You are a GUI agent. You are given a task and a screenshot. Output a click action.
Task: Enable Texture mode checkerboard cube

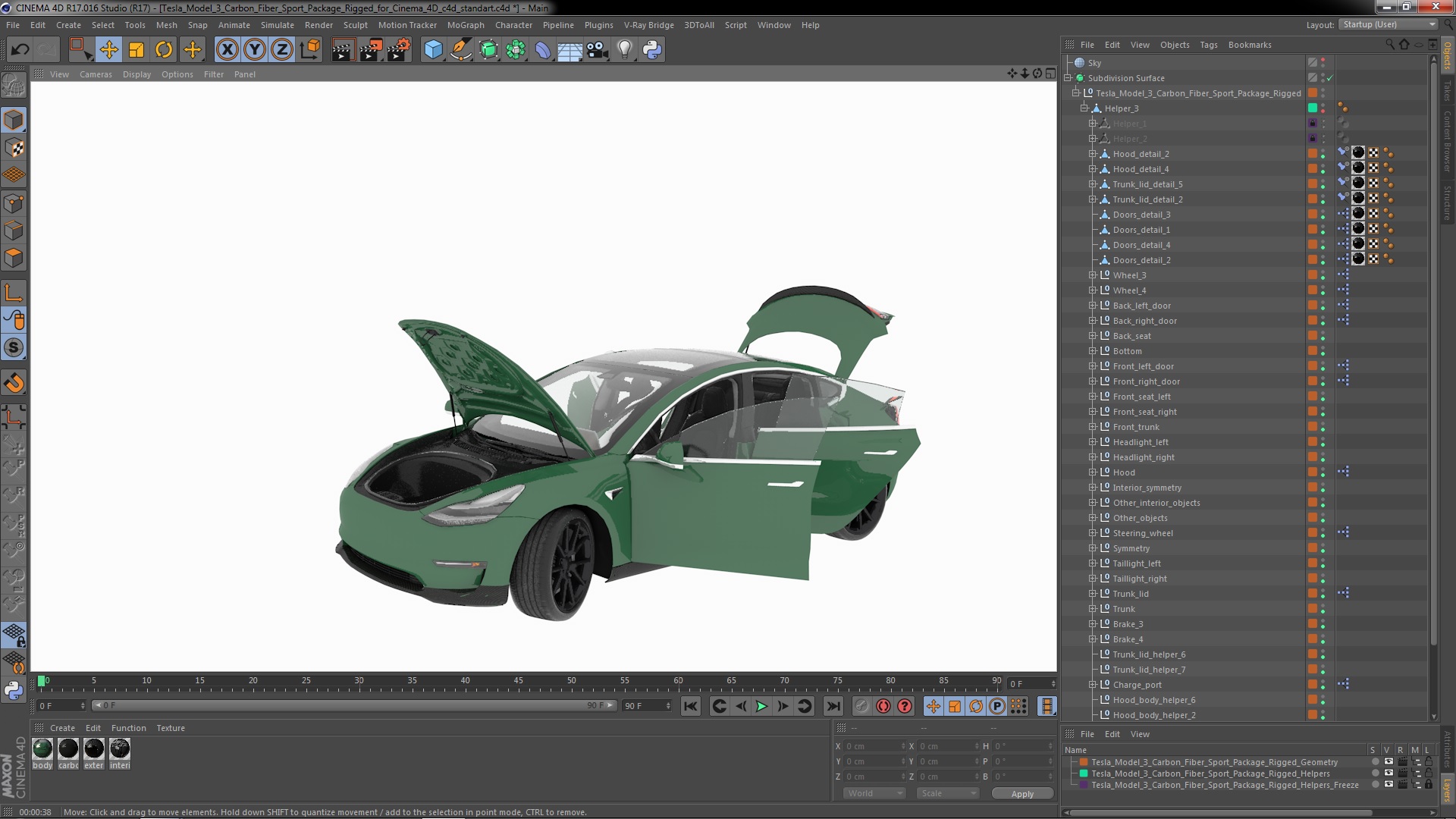click(14, 148)
